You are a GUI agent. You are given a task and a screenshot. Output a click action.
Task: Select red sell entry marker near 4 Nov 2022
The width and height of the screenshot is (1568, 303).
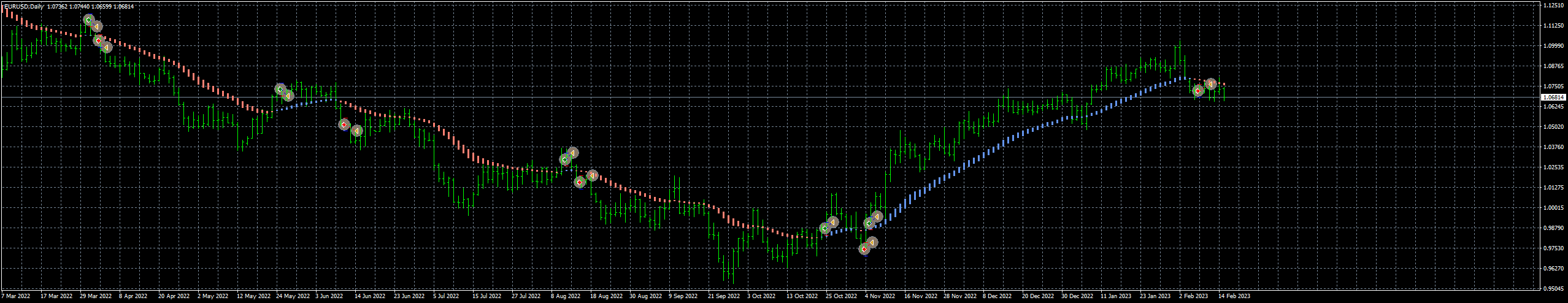click(864, 249)
